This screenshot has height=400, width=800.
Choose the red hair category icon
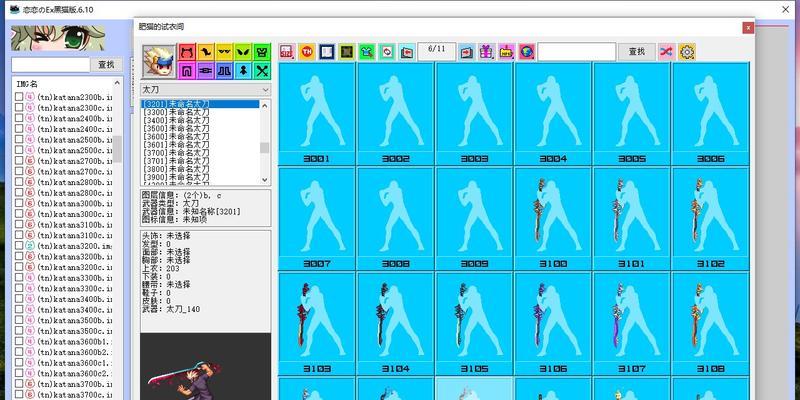click(x=187, y=52)
